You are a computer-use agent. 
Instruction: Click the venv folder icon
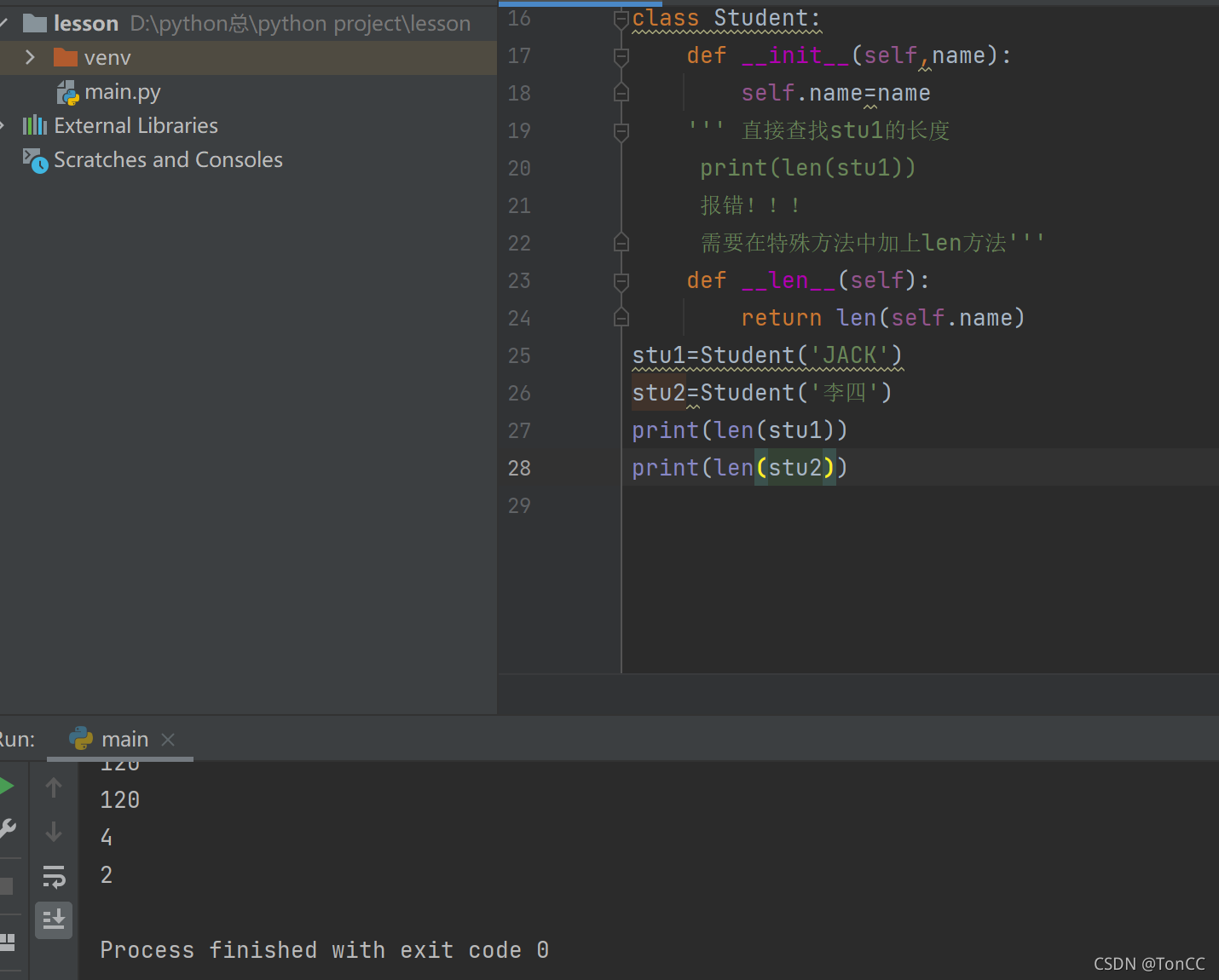pyautogui.click(x=66, y=57)
